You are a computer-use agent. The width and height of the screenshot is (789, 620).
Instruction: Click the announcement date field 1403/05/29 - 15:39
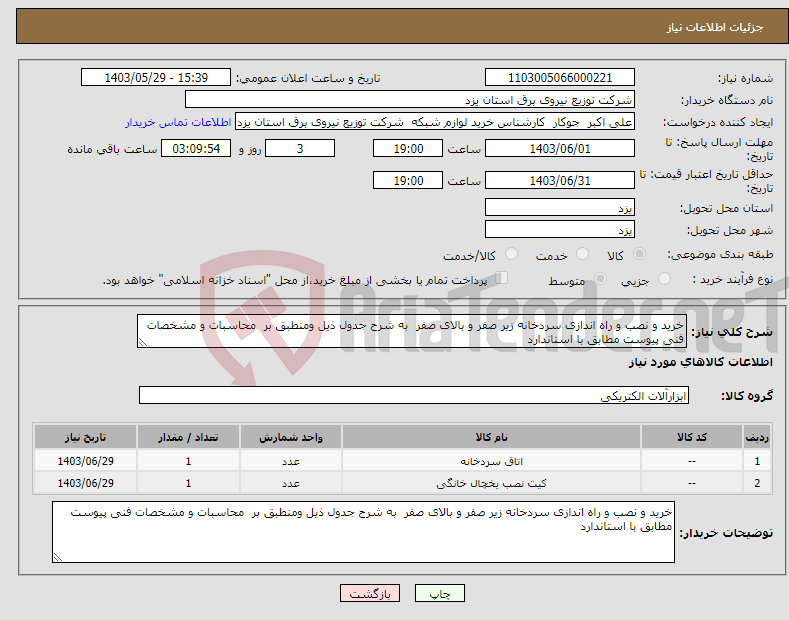[156, 78]
